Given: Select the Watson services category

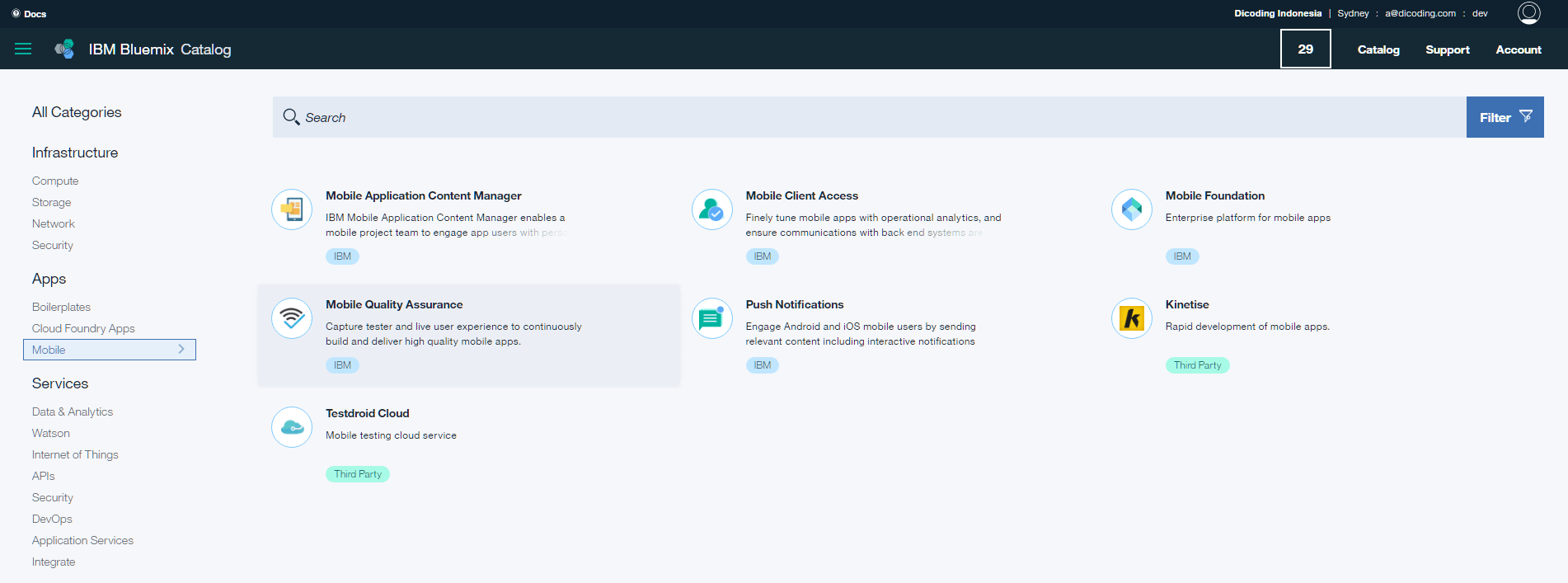Looking at the screenshot, I should [x=51, y=433].
